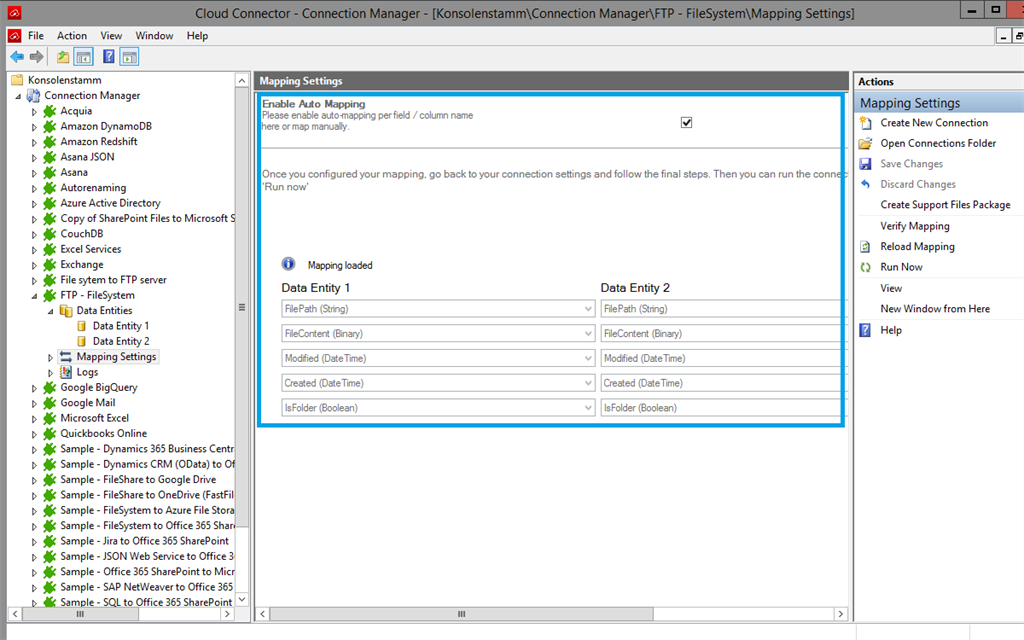This screenshot has width=1024, height=640.
Task: Toggle the Show/Hide Action Pane toolbar icon
Action: [x=129, y=57]
